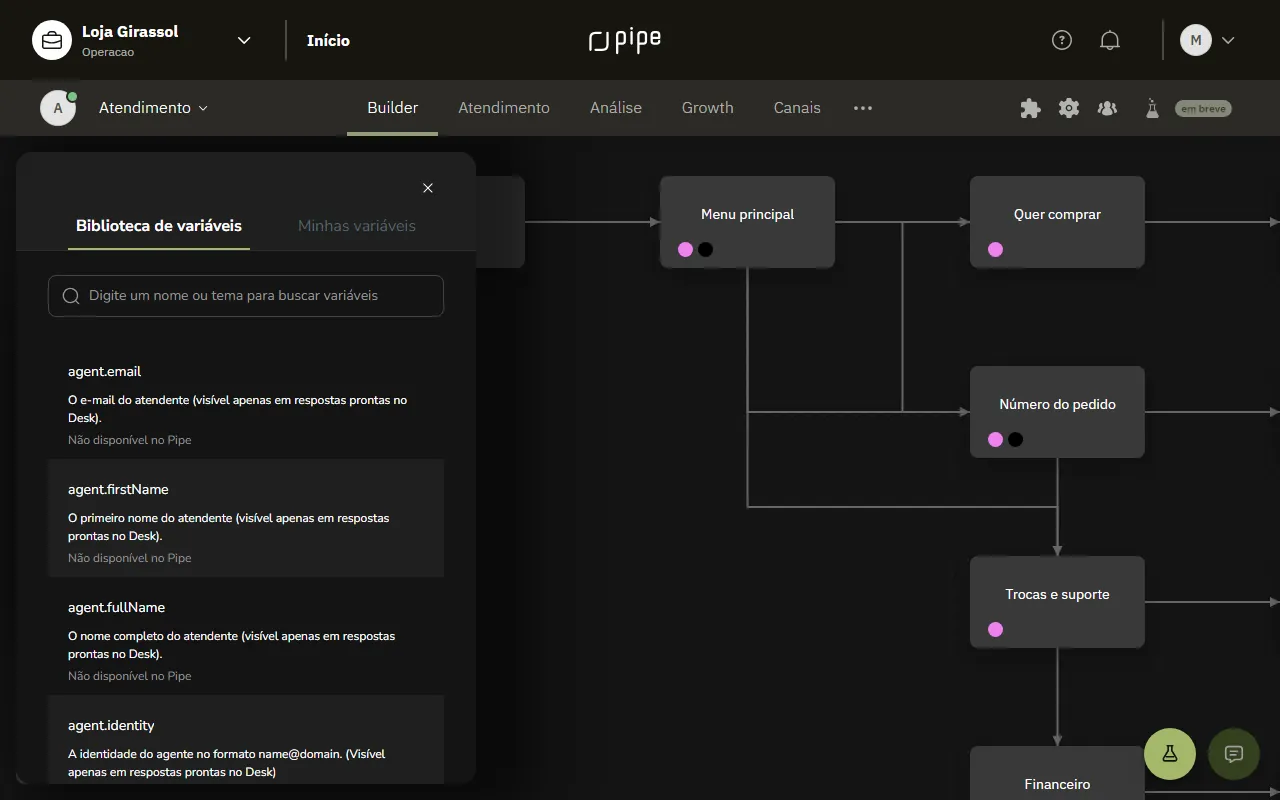Open the floating chat message button
1280x800 pixels.
pyautogui.click(x=1234, y=754)
